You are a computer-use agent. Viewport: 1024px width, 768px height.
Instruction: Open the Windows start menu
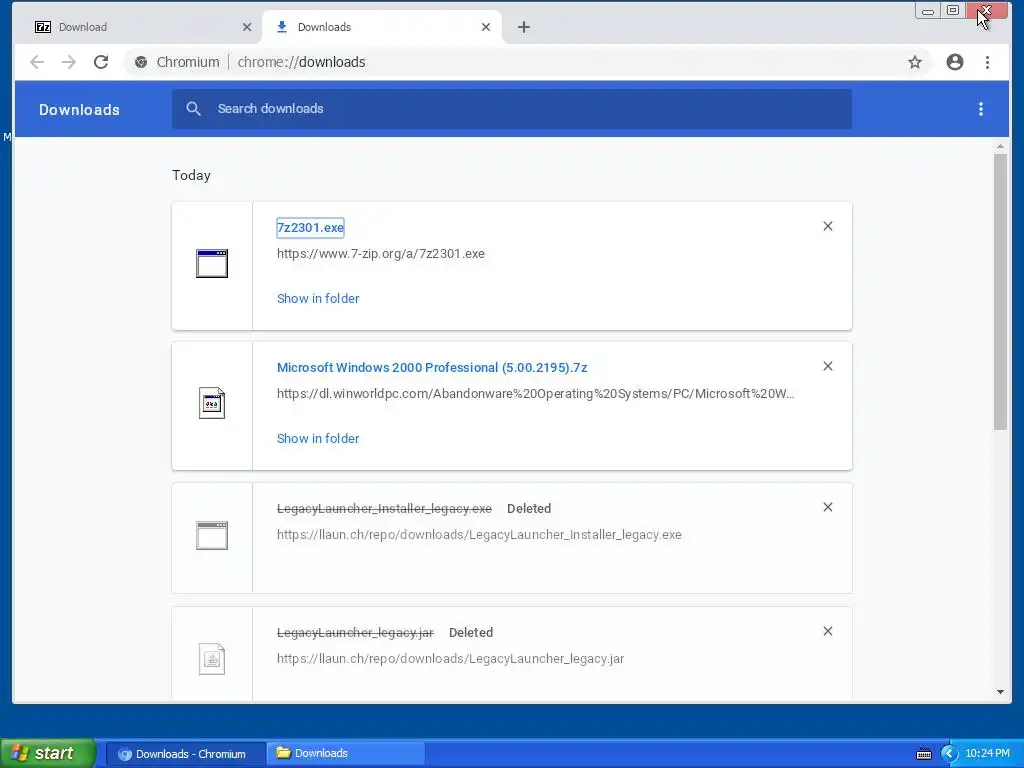point(48,753)
